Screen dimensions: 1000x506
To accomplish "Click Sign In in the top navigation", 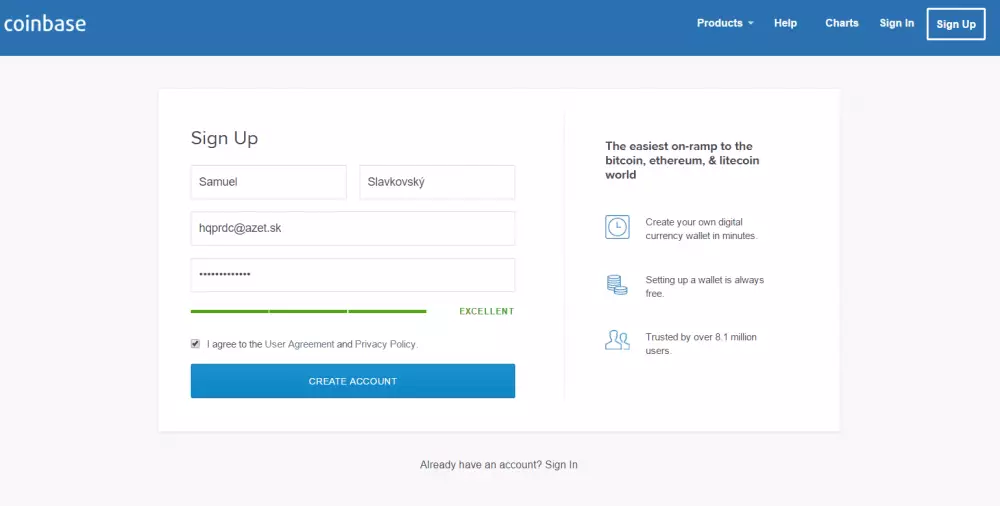I will [896, 23].
